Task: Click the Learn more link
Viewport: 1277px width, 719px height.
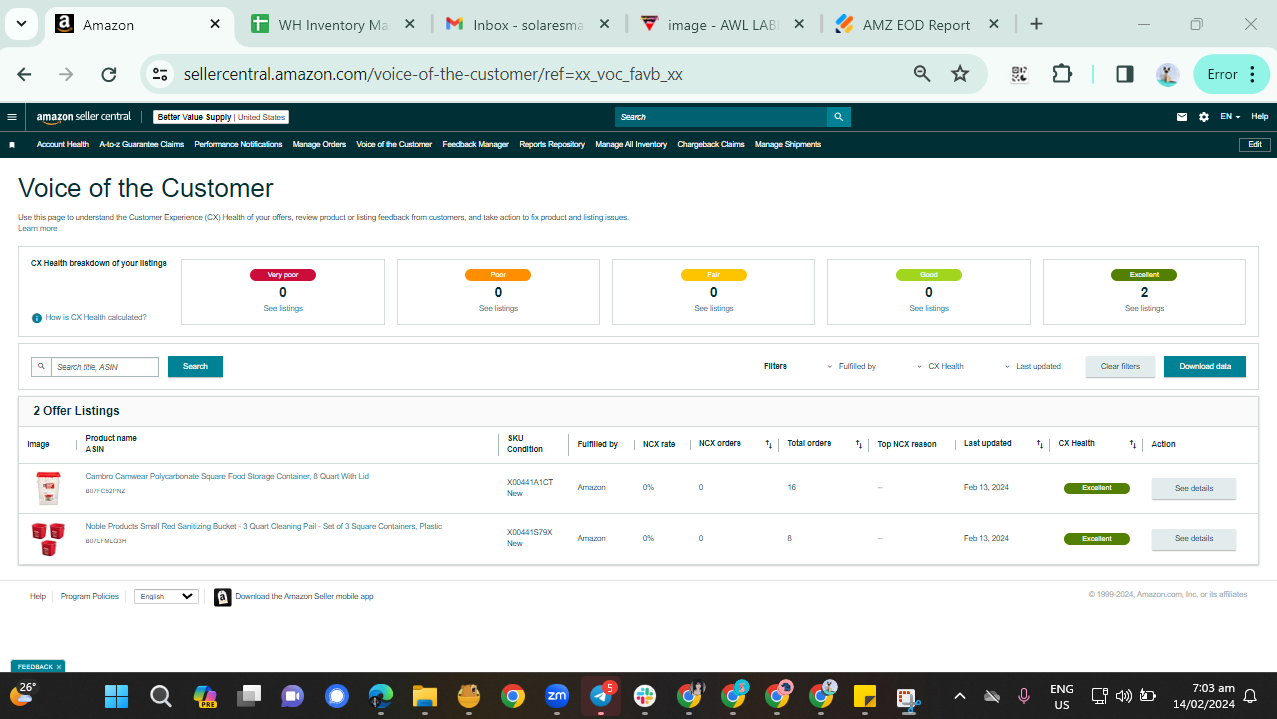Action: point(38,229)
